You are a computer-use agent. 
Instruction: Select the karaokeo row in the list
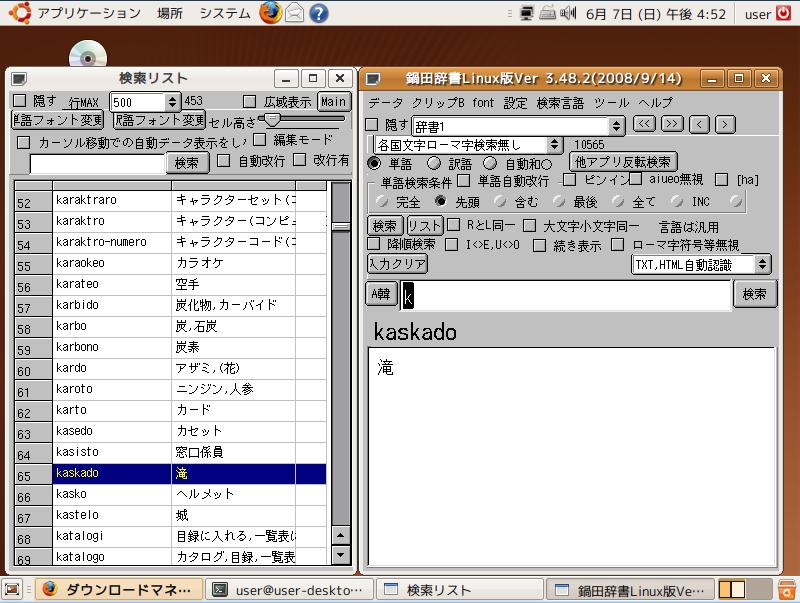tap(170, 263)
